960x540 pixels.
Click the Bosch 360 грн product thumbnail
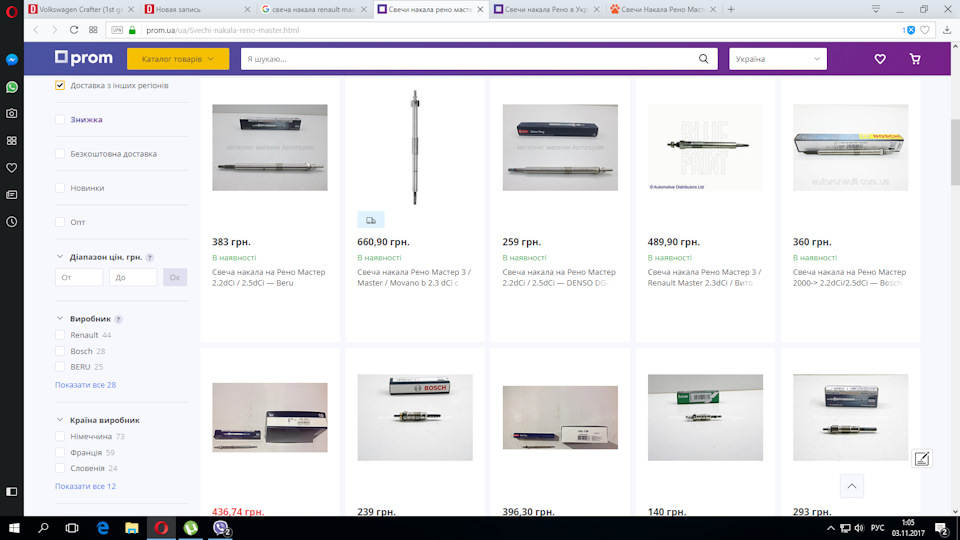tap(850, 147)
